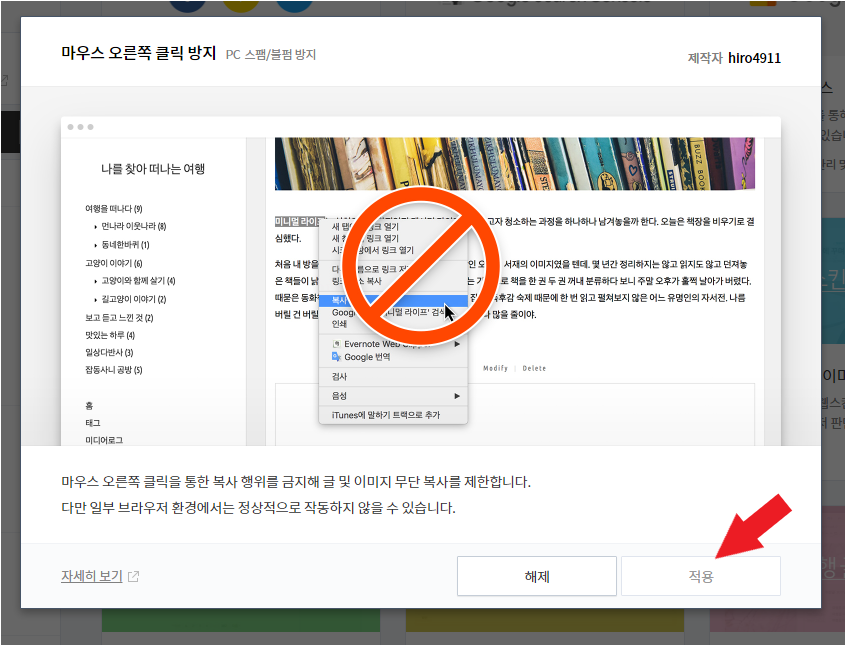847x645 pixels.
Task: Click the Evernote Web Clipper elephant icon
Action: (x=336, y=343)
